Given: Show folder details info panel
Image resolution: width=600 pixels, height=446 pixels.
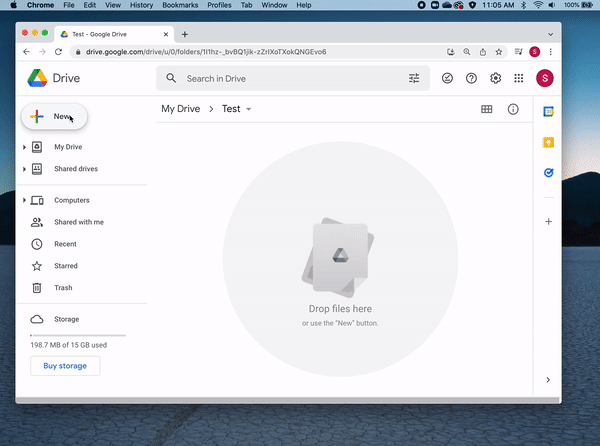Looking at the screenshot, I should point(513,109).
